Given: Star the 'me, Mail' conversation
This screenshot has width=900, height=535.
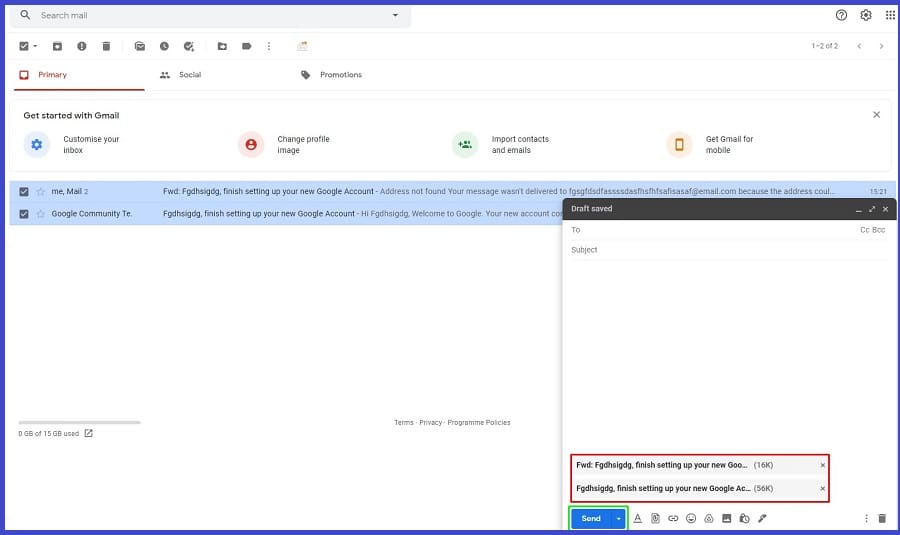Looking at the screenshot, I should [40, 192].
